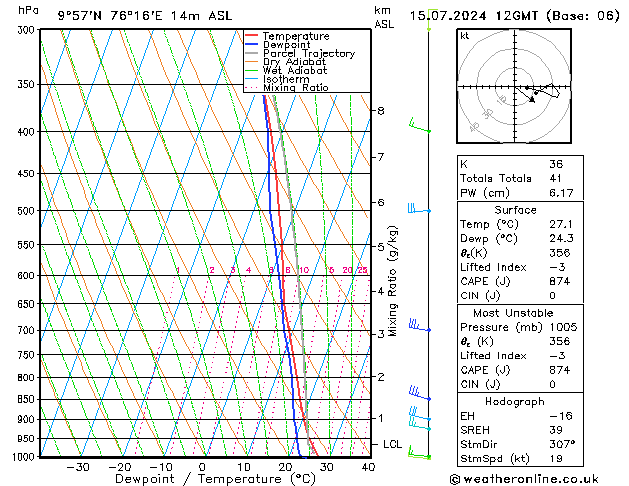Open the weatheronline.co.uk link

[x=540, y=478]
